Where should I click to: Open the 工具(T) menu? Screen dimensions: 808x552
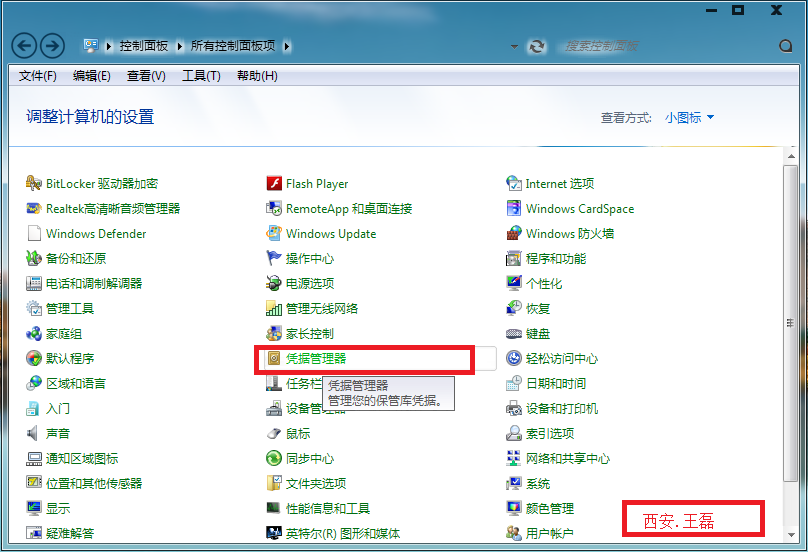coord(201,76)
